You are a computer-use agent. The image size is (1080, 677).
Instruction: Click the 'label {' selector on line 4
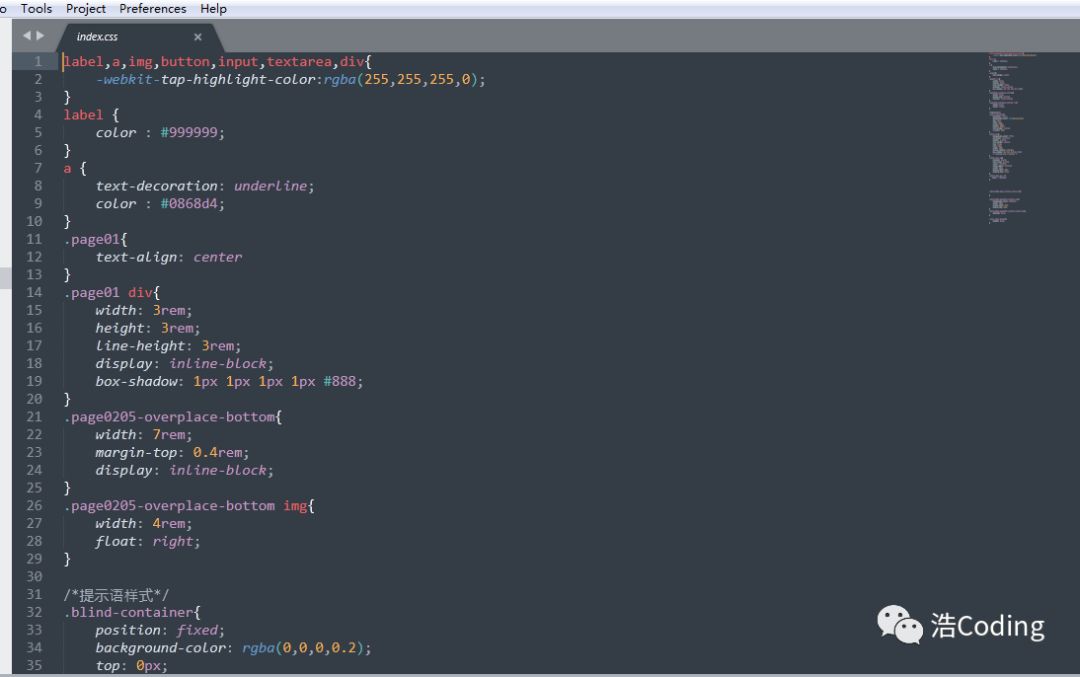91,115
